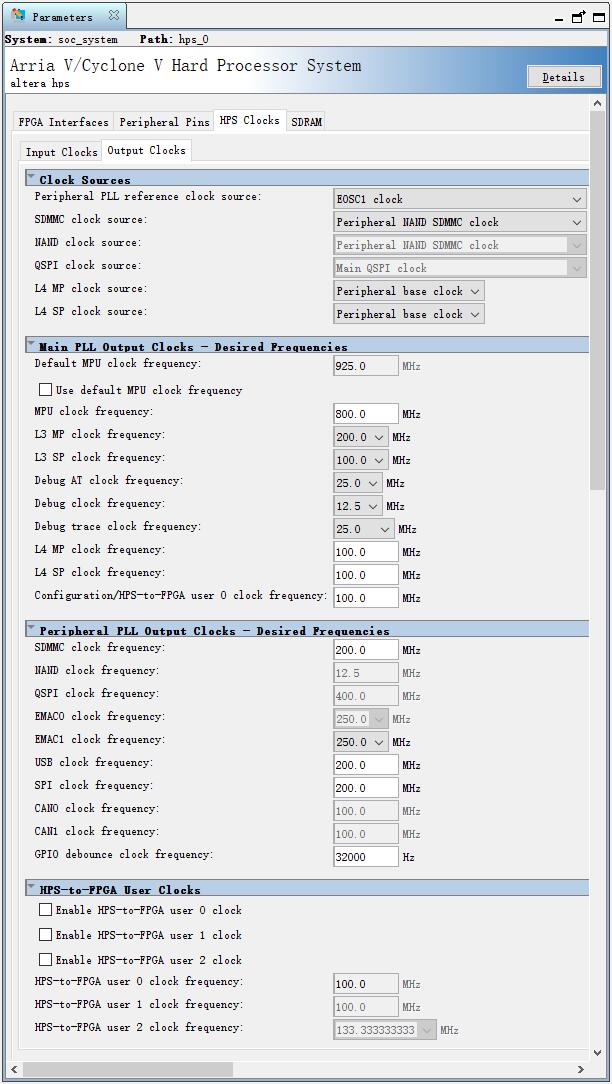The width and height of the screenshot is (612, 1084).
Task: Detach the Parameters panel into its own window
Action: click(x=579, y=17)
